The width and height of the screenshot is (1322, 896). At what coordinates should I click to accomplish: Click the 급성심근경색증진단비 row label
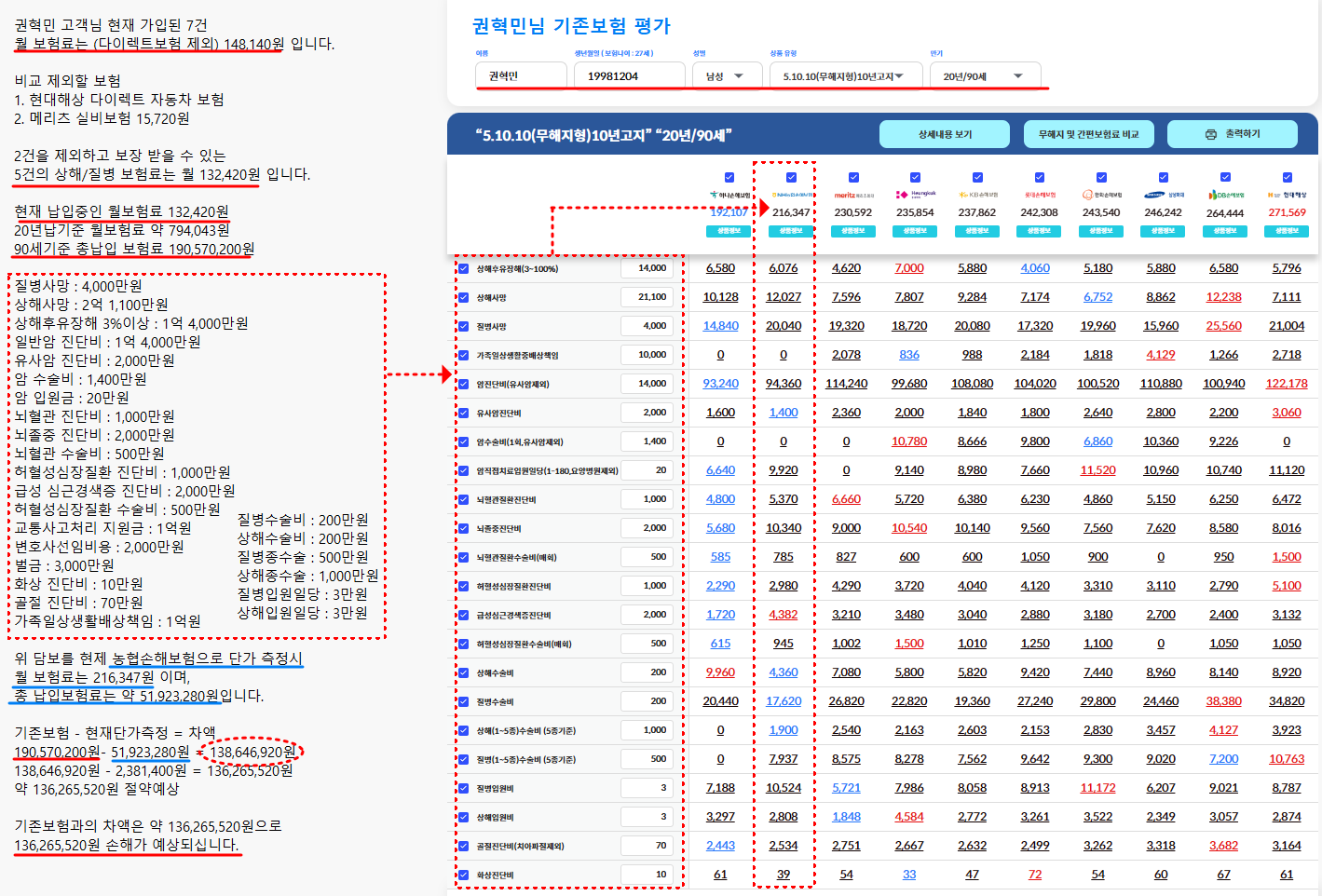point(513,616)
